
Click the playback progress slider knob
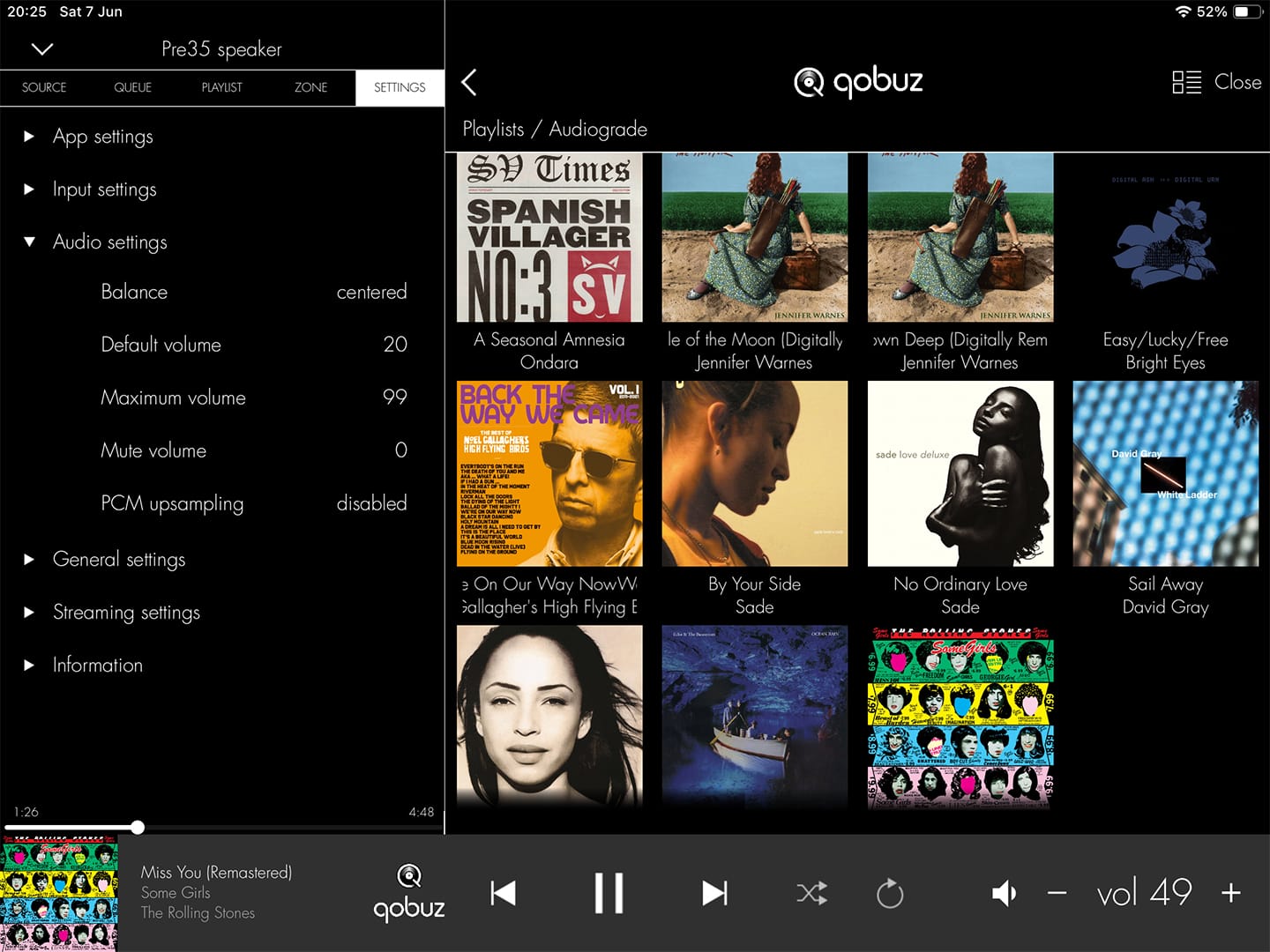tap(138, 827)
